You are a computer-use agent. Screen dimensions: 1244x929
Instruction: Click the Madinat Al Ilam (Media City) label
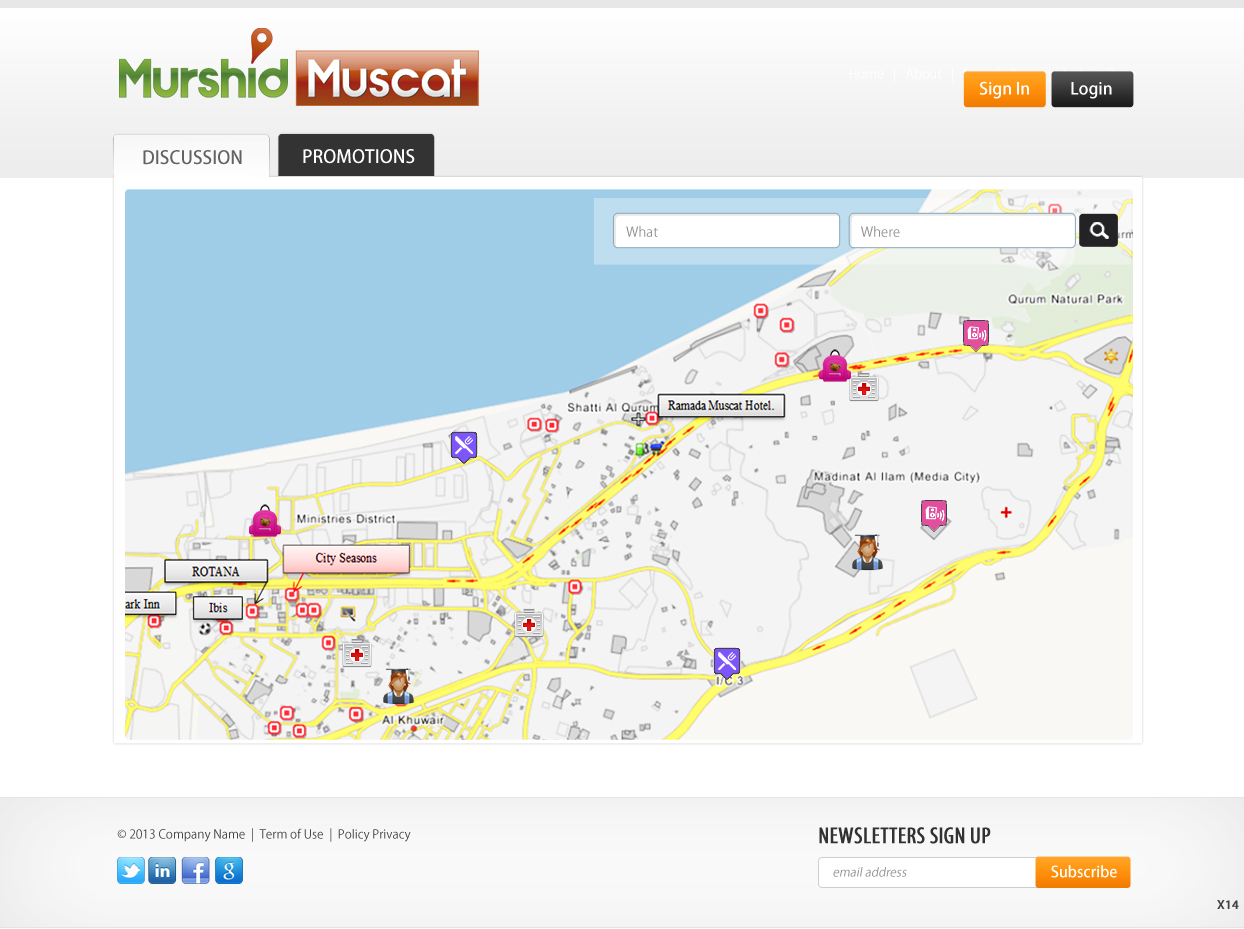[896, 477]
